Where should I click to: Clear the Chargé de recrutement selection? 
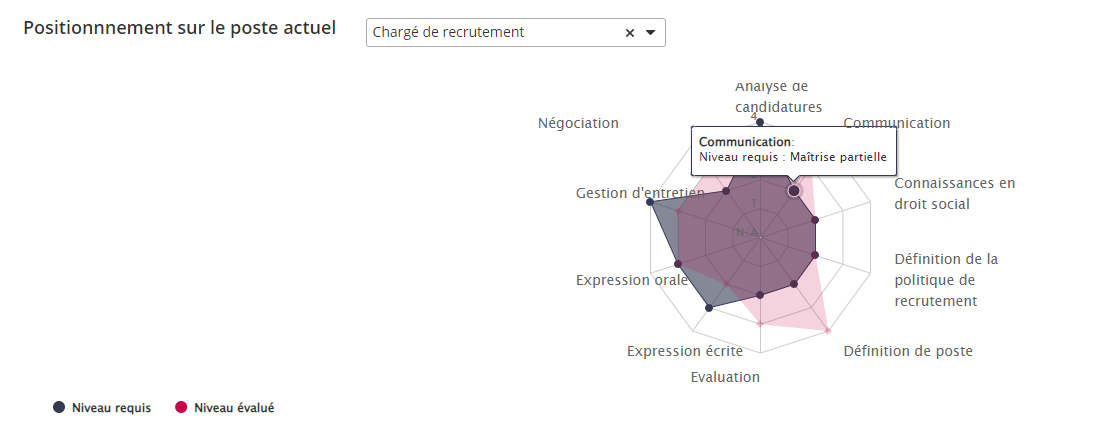(630, 33)
